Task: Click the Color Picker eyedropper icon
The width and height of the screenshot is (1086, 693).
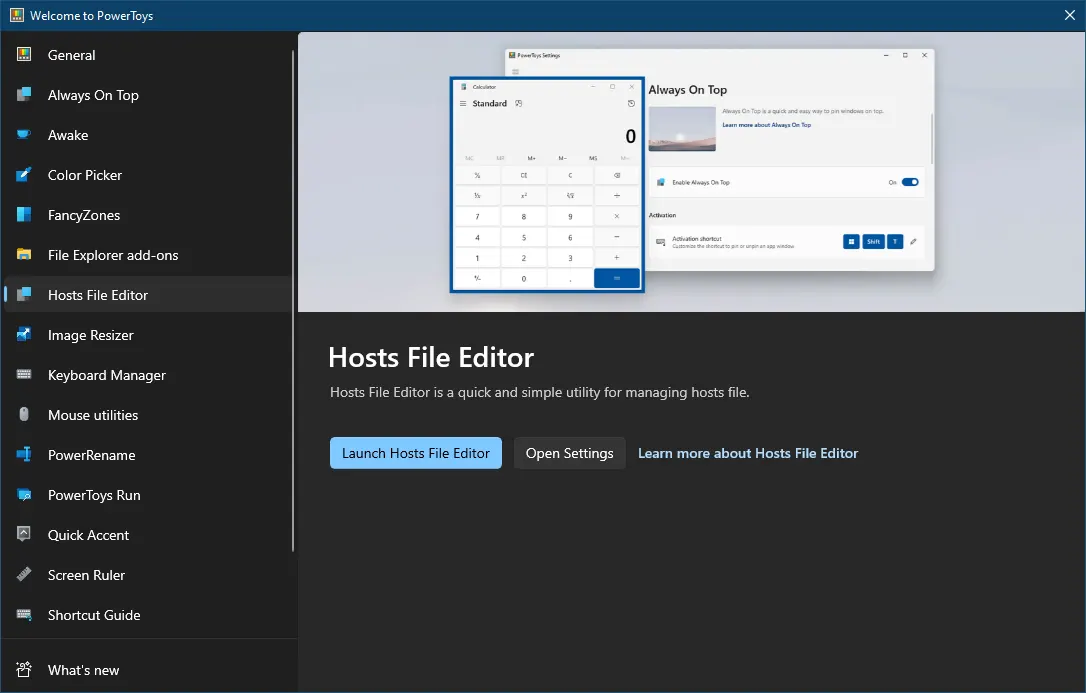Action: tap(24, 175)
